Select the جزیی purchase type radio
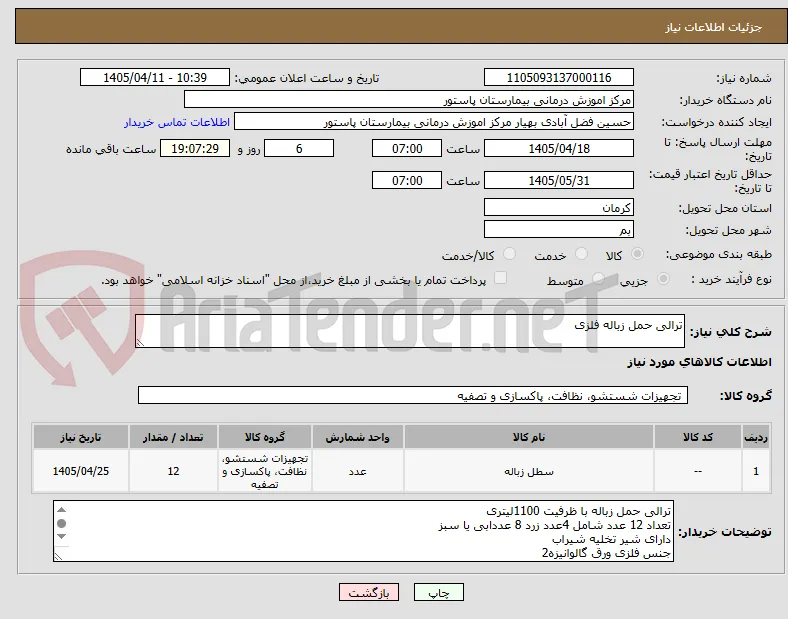This screenshot has height=619, width=788. click(x=663, y=278)
